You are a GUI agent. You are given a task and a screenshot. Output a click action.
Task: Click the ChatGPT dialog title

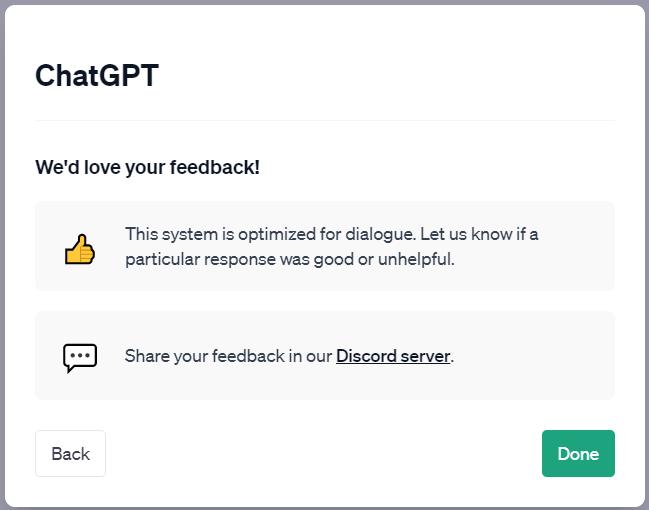[97, 75]
